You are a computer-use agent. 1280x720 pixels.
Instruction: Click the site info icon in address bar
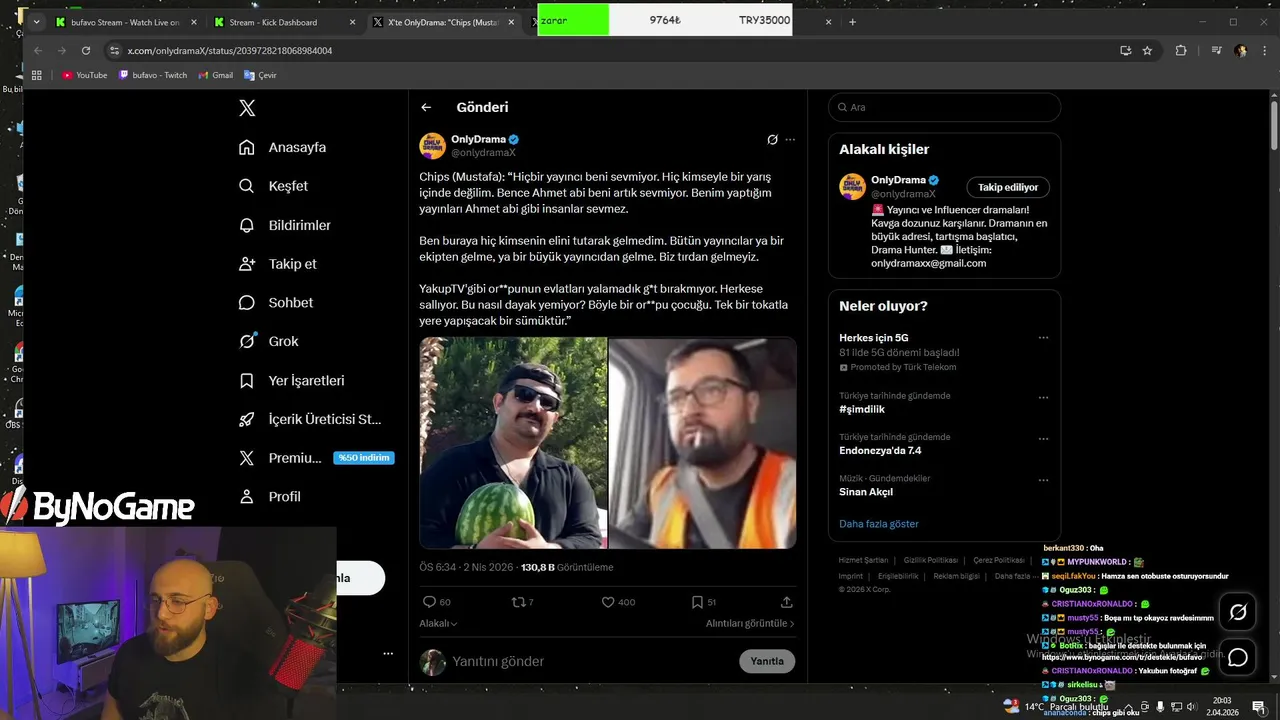pos(115,50)
